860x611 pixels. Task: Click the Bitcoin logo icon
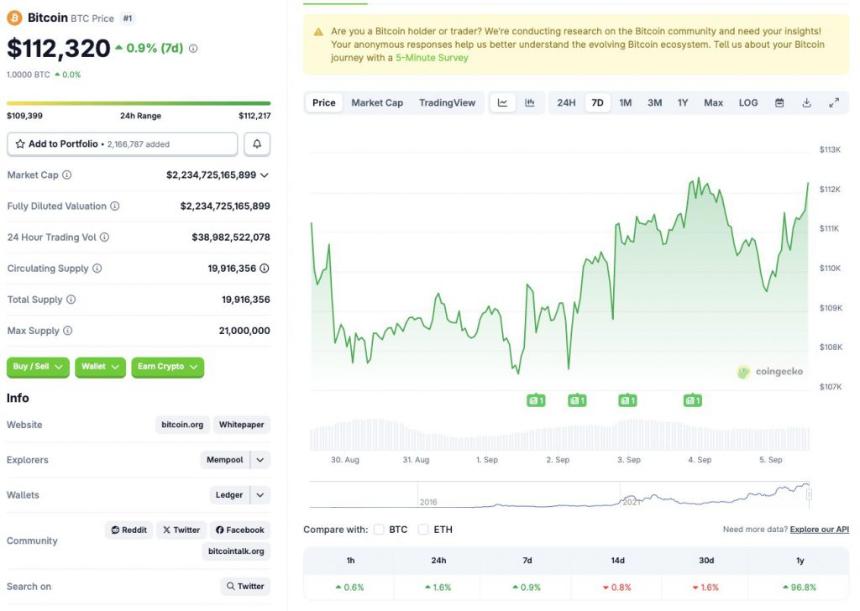click(14, 18)
